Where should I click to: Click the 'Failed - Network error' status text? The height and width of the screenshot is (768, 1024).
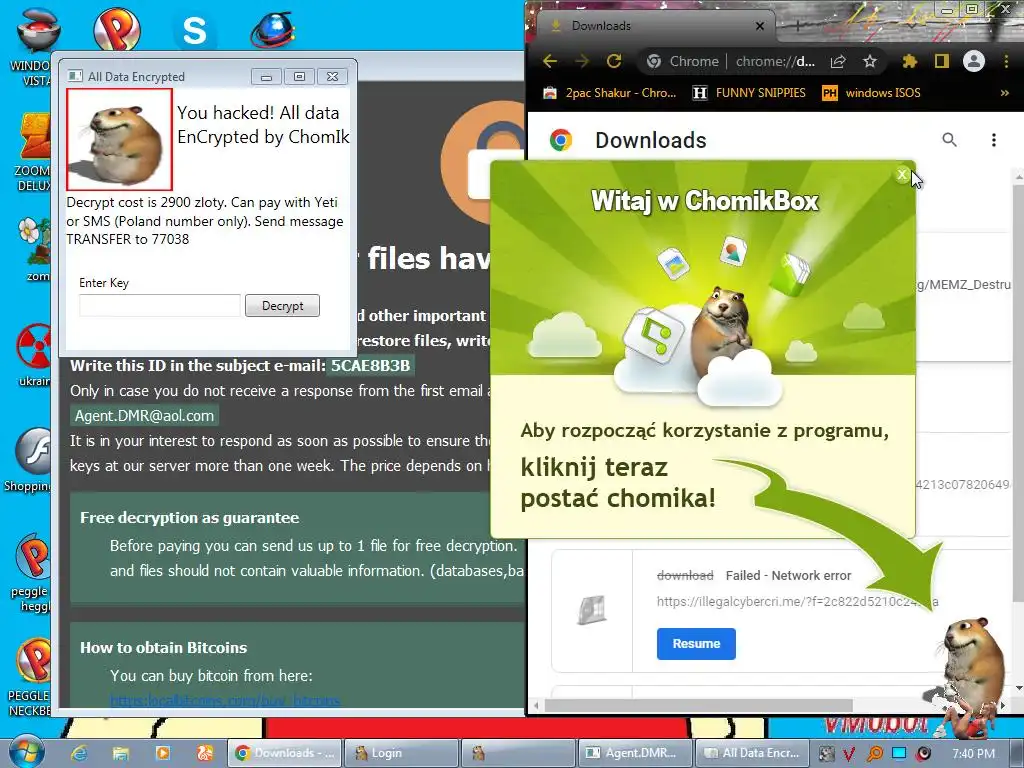788,575
